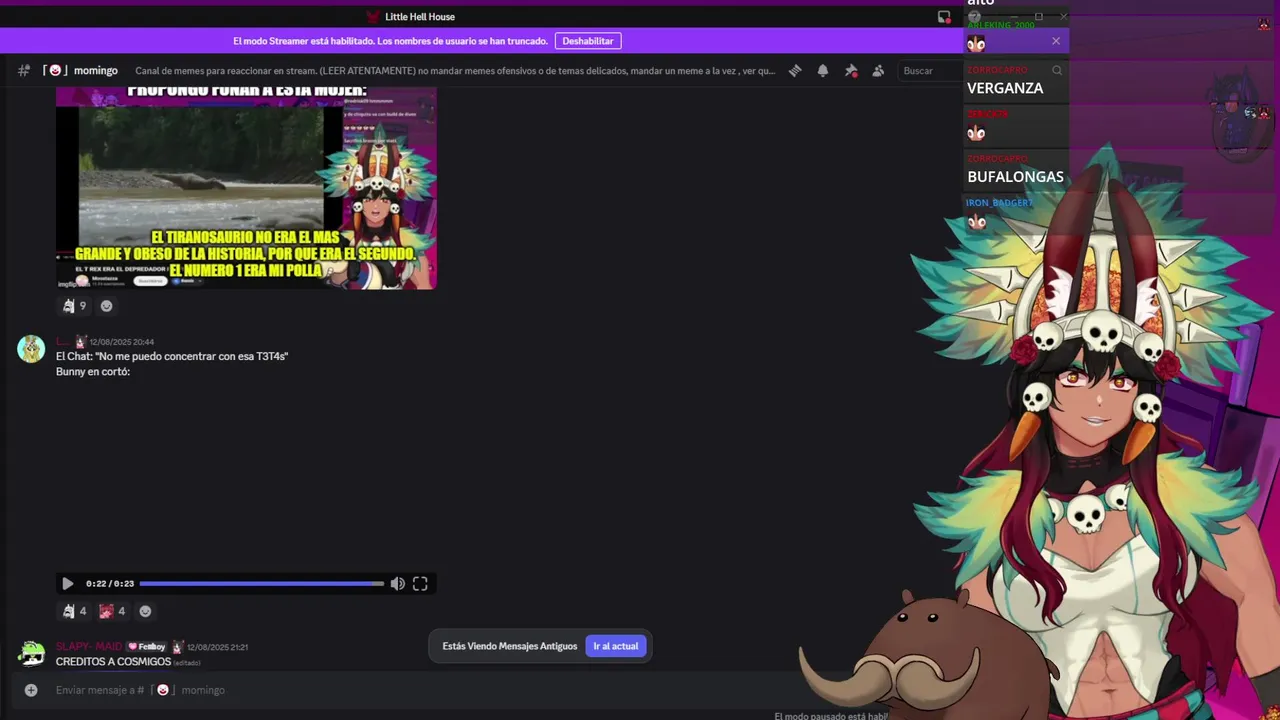Click the text CREDITOS A COSMIGOS
Viewport: 1280px width, 720px height.
(x=113, y=662)
